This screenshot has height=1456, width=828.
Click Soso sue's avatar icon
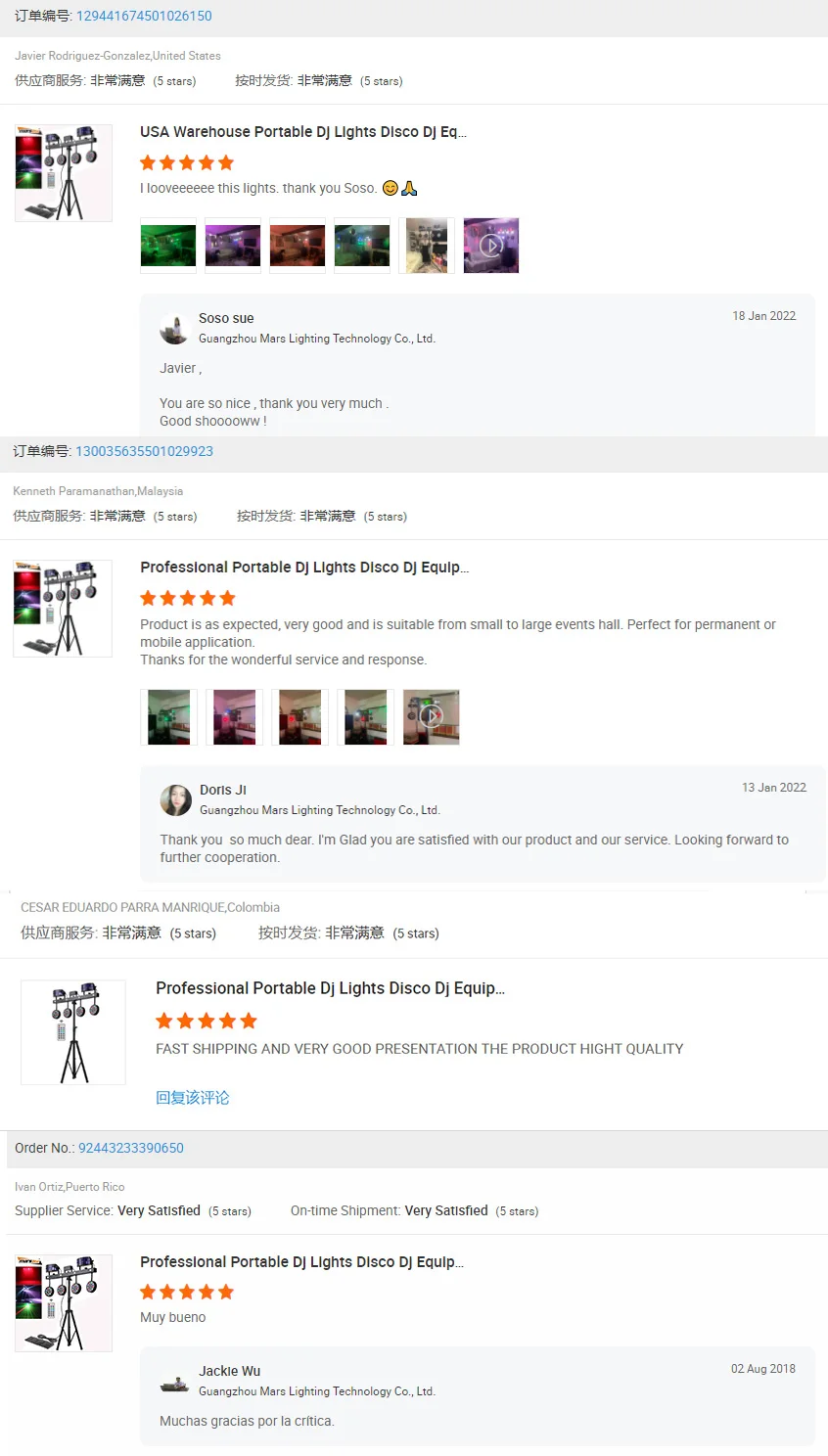click(x=175, y=329)
